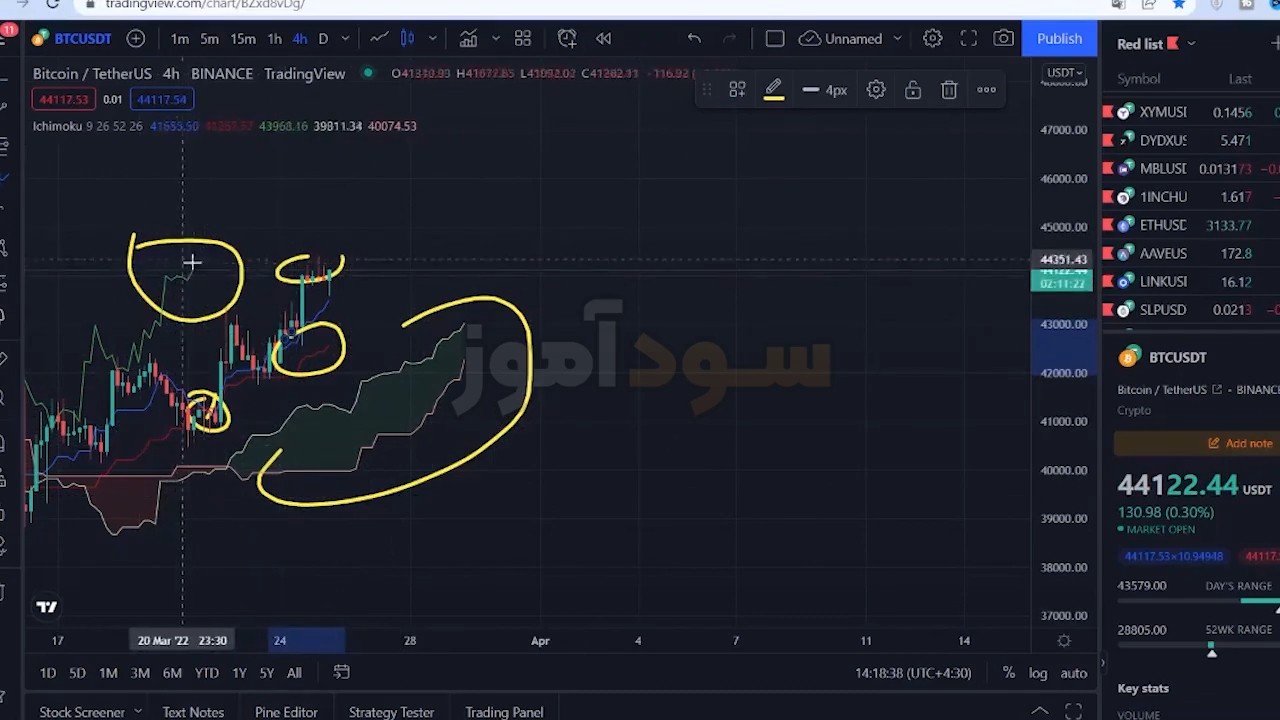The image size is (1280, 720).
Task: Click the Publish button
Action: click(x=1059, y=39)
